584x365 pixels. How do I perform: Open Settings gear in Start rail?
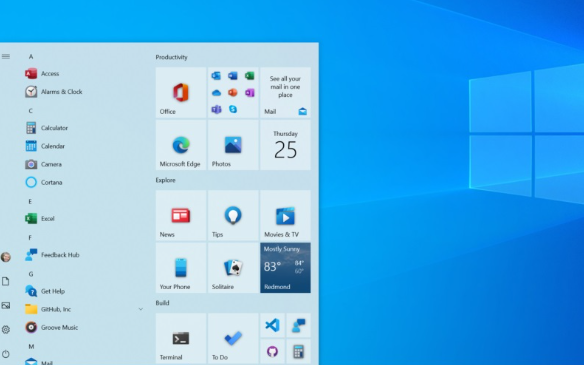(x=6, y=330)
